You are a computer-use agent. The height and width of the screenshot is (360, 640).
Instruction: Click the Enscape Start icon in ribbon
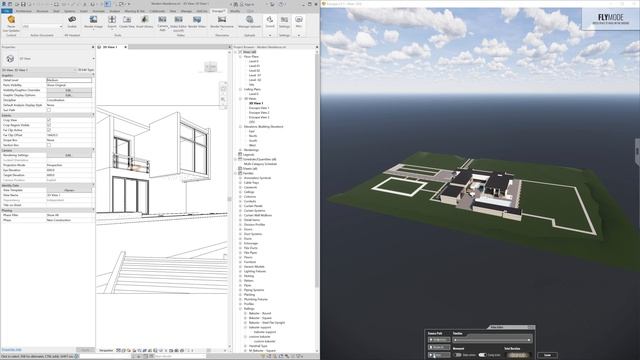pyautogui.click(x=11, y=20)
